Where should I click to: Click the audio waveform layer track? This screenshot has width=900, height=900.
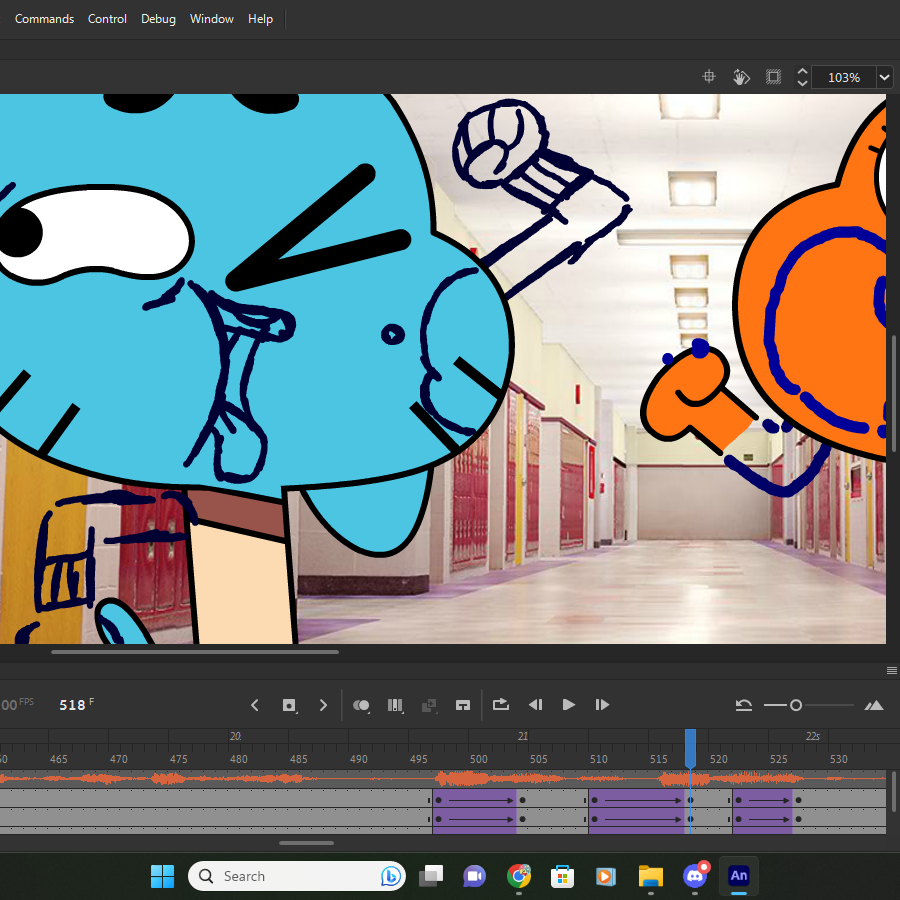tap(443, 779)
